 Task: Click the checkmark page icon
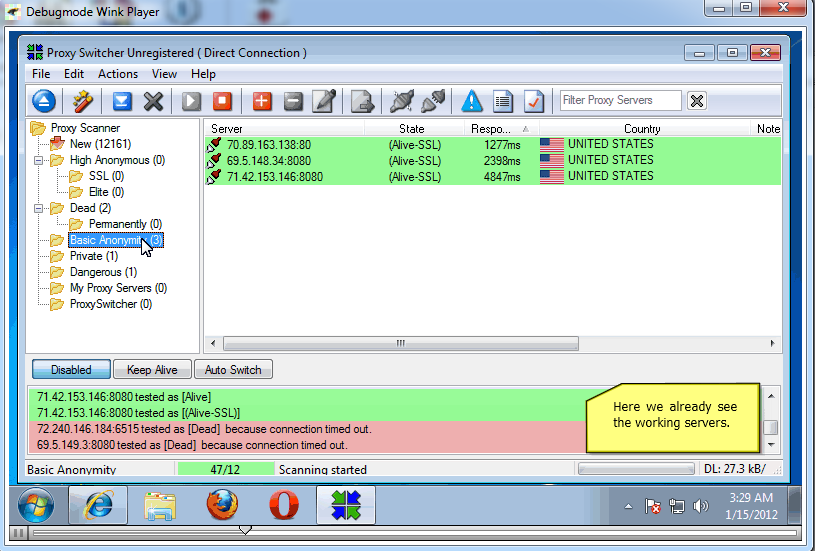[534, 101]
